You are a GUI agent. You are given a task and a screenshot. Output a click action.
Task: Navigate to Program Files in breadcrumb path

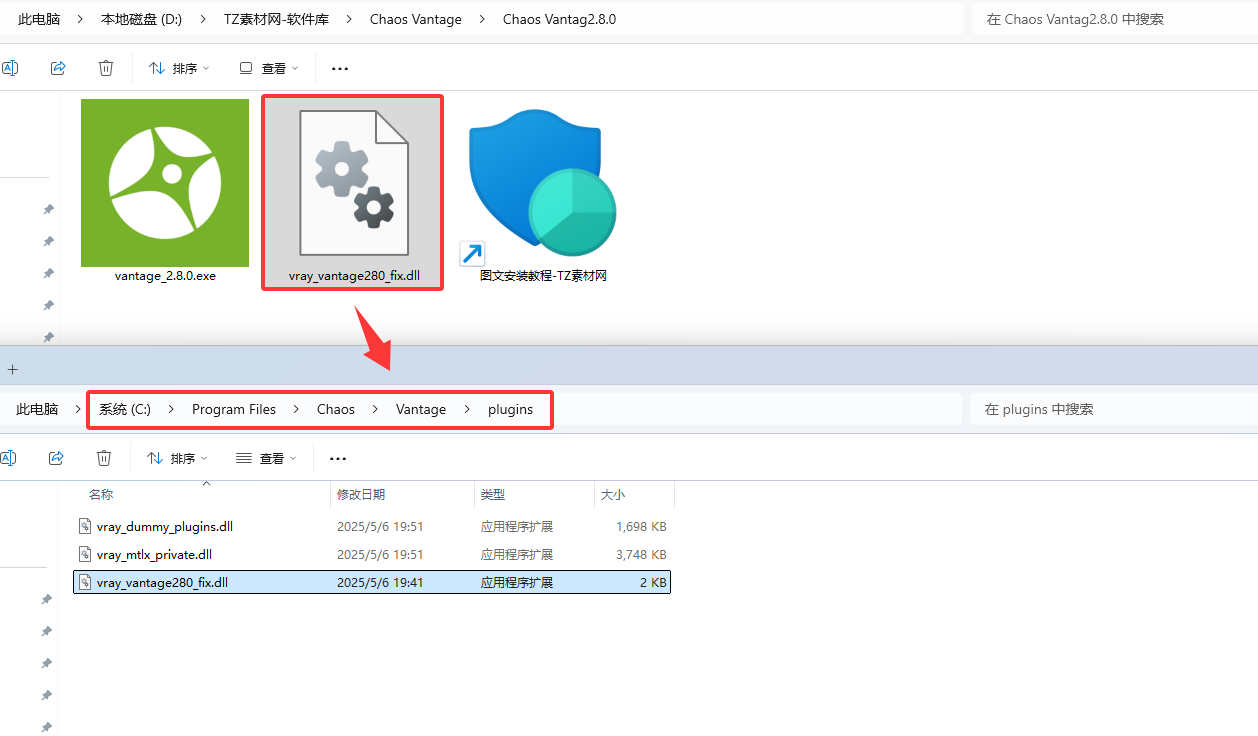coord(234,409)
